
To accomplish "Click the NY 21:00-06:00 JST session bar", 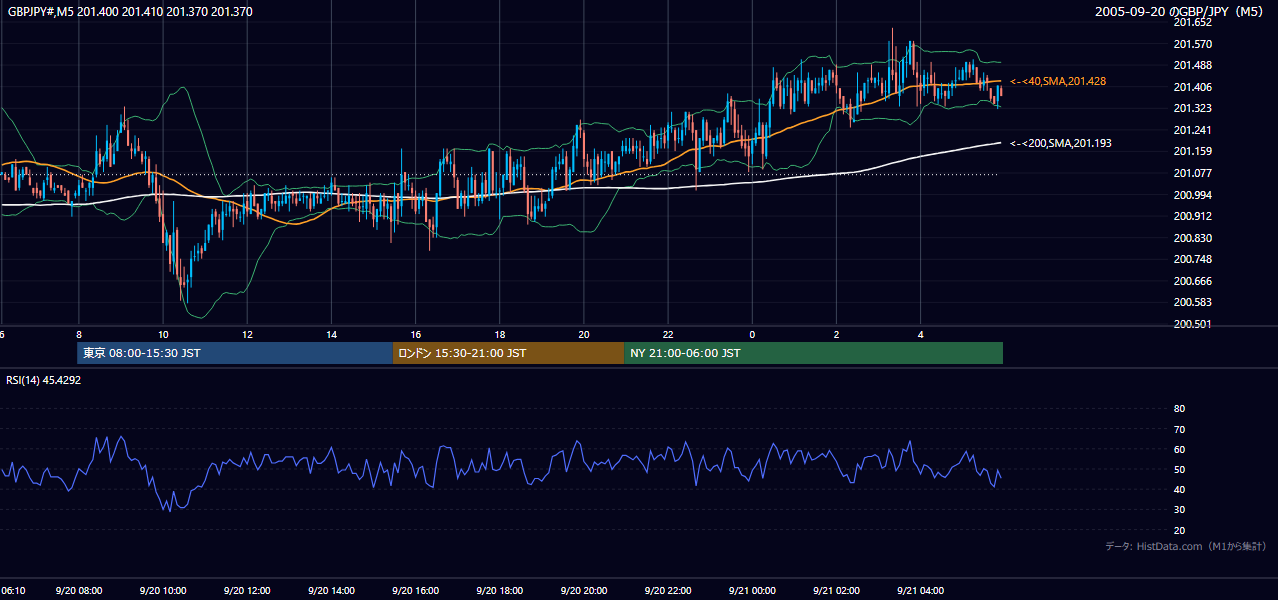I will [x=813, y=353].
